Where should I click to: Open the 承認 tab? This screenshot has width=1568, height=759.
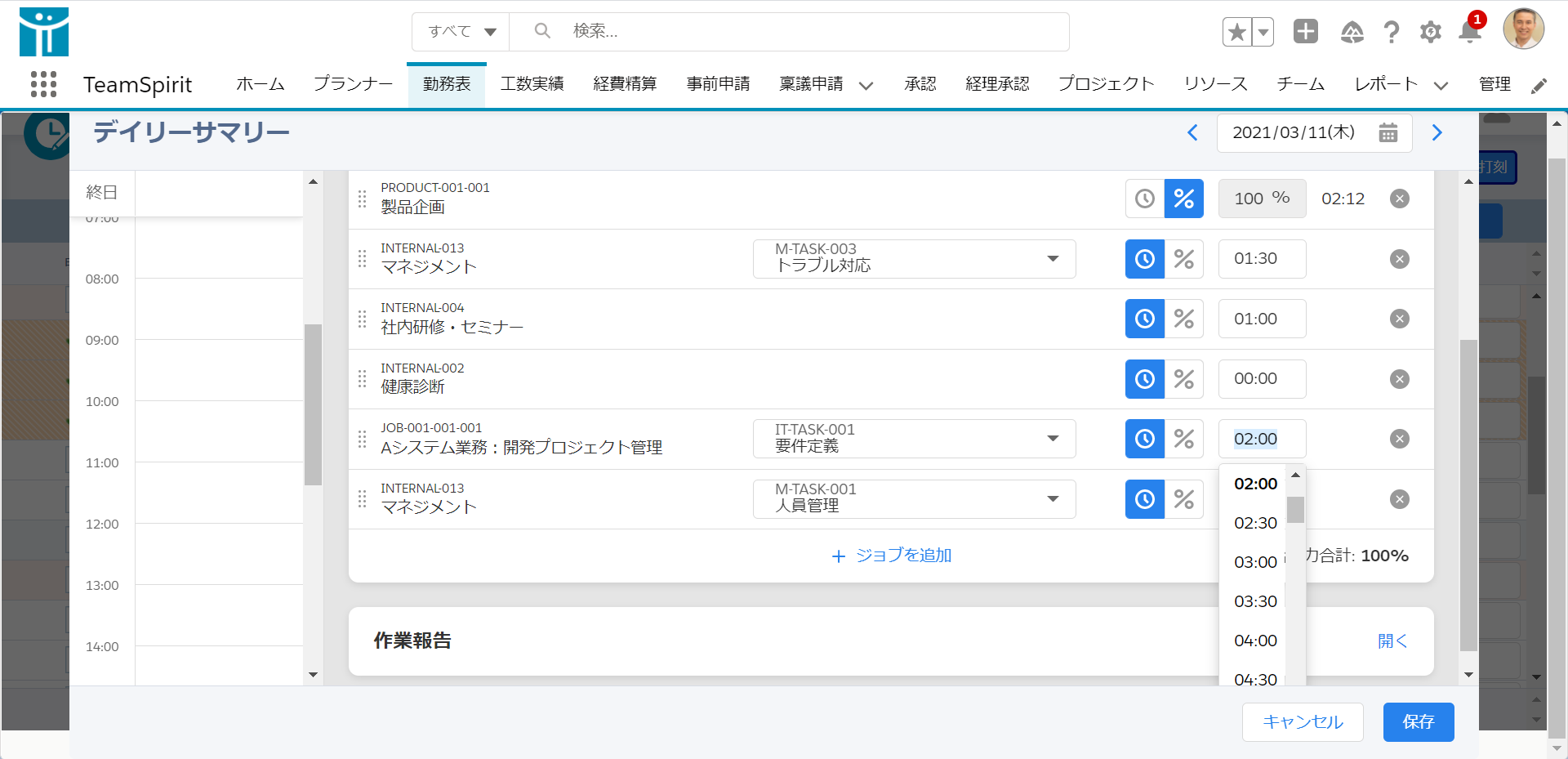coord(920,84)
